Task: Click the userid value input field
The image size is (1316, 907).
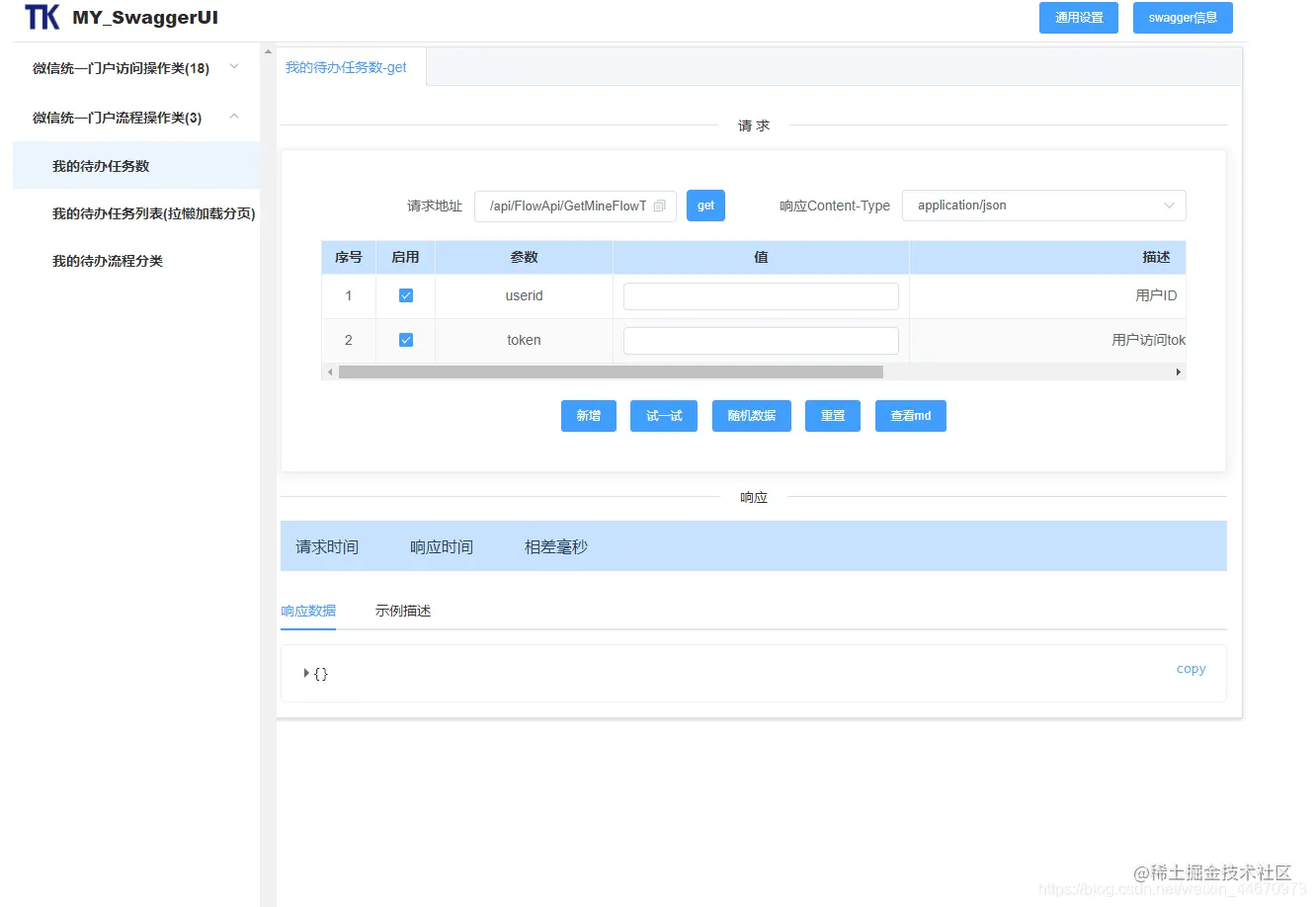Action: click(x=761, y=296)
